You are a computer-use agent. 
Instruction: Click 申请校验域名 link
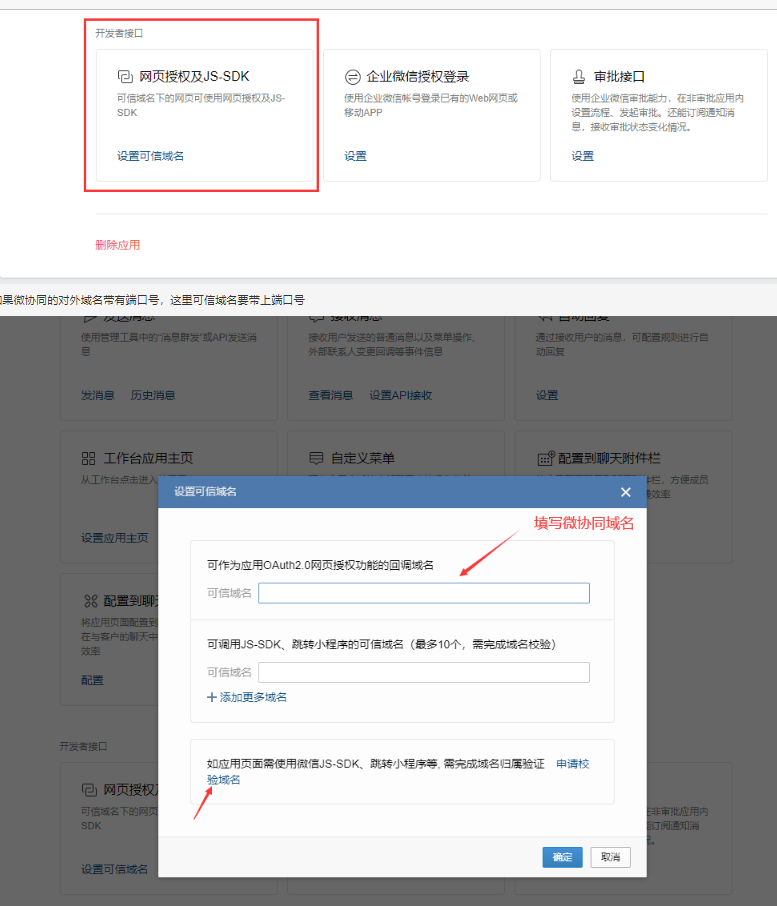[572, 764]
